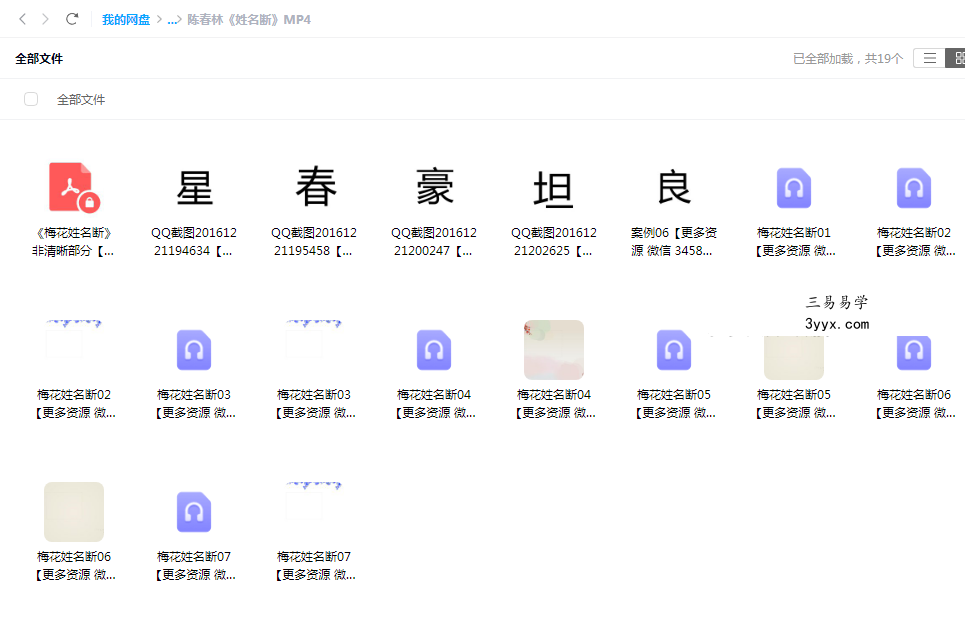Open the 梅花姓名断07 image thumbnail
Screen dimensions: 965x624
tap(314, 511)
